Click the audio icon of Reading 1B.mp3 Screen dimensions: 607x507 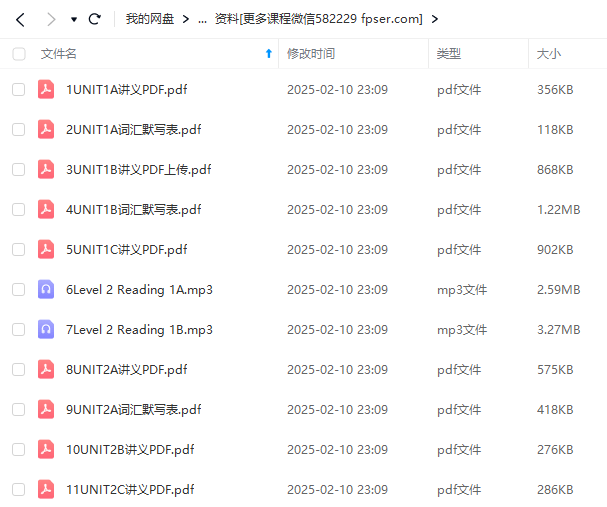(46, 329)
